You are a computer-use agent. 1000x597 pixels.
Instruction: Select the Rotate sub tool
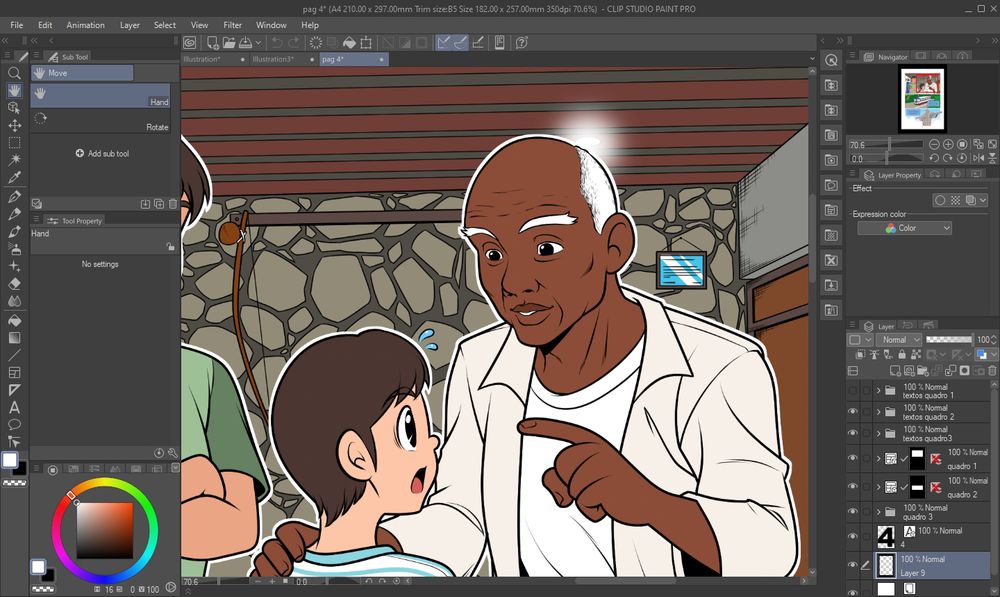pyautogui.click(x=100, y=121)
